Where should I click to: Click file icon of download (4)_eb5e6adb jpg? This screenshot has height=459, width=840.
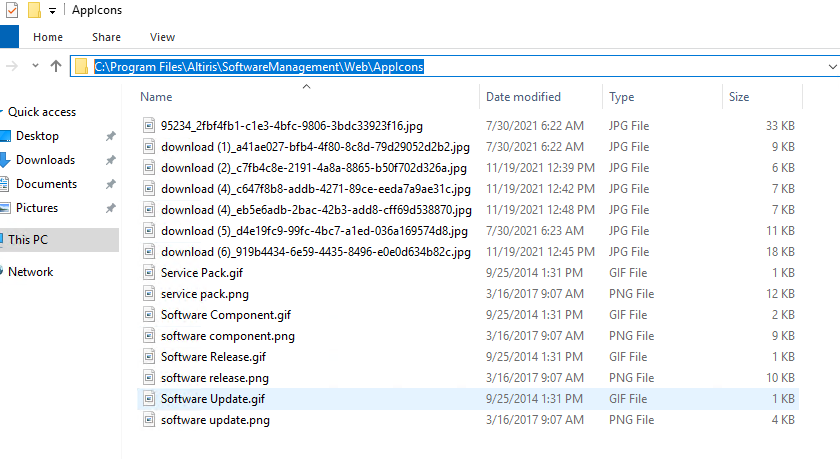149,209
